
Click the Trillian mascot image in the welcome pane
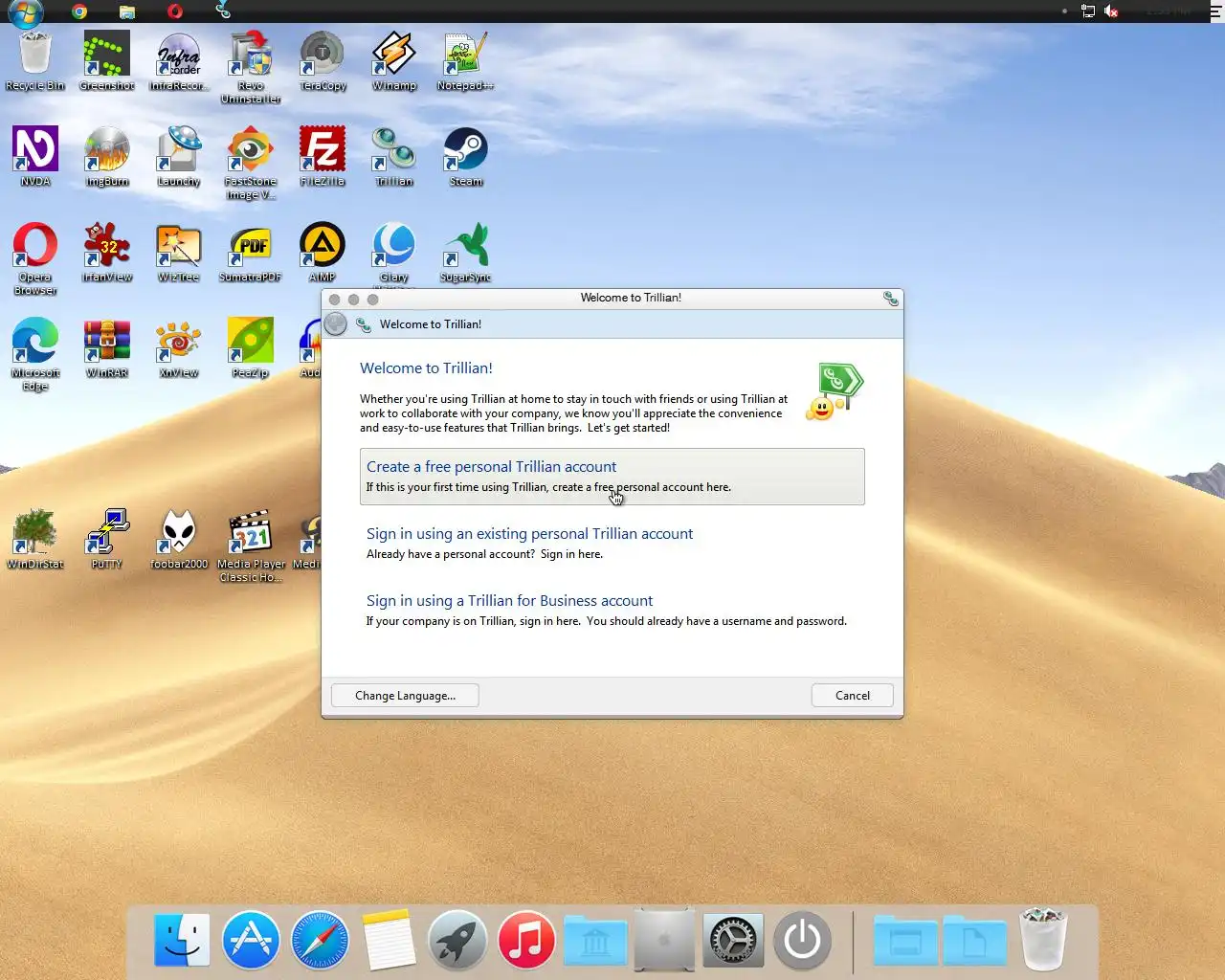coord(835,392)
